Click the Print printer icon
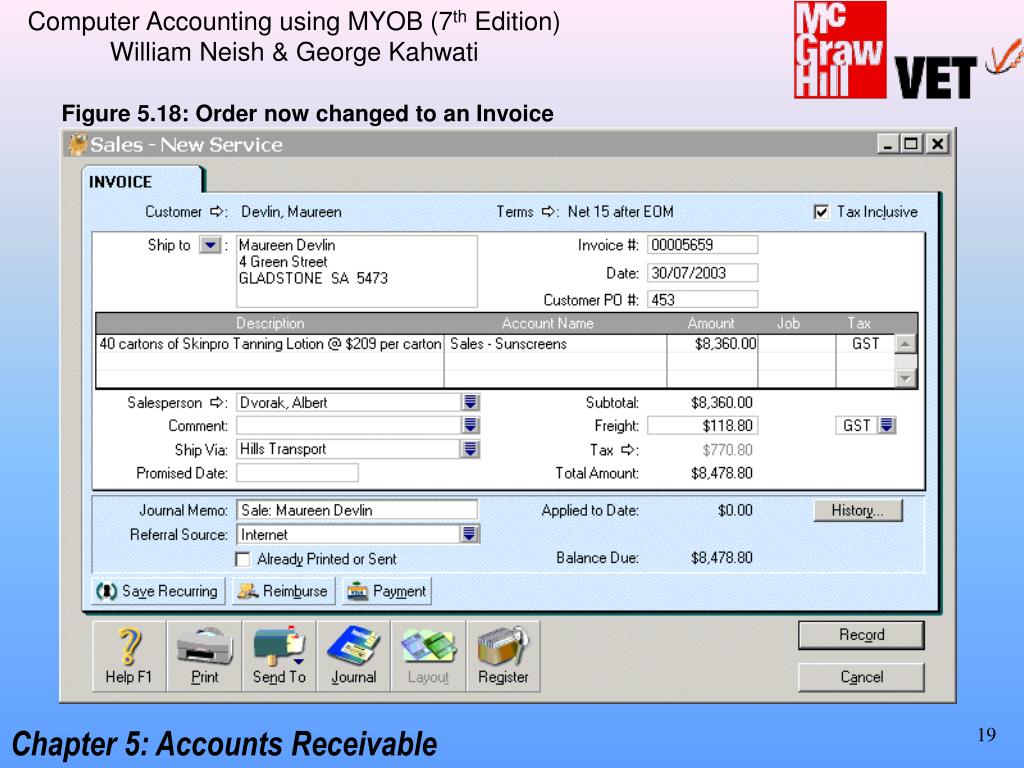Viewport: 1024px width, 768px height. pyautogui.click(x=204, y=656)
